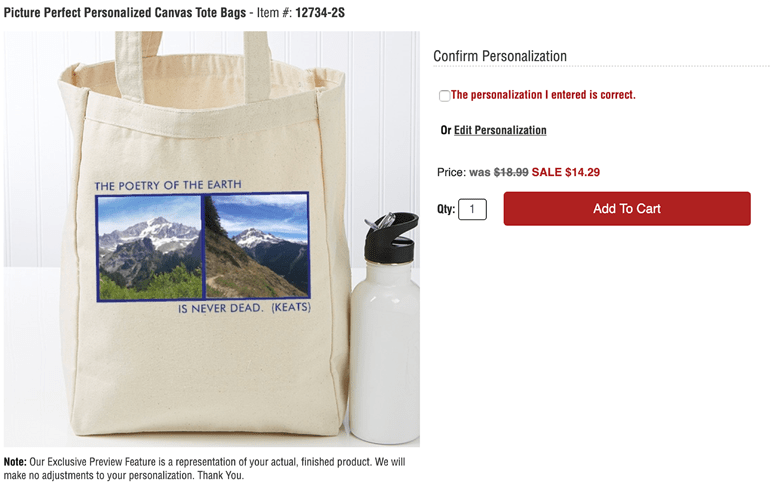770x496 pixels.
Task: Select the right hillside trail photo on the tote
Action: click(256, 246)
